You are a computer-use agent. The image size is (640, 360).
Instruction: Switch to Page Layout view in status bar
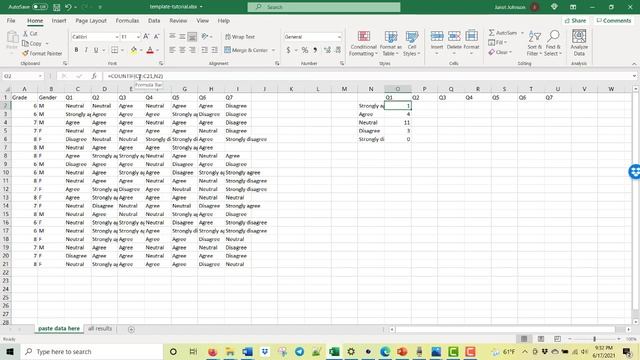coord(541,339)
